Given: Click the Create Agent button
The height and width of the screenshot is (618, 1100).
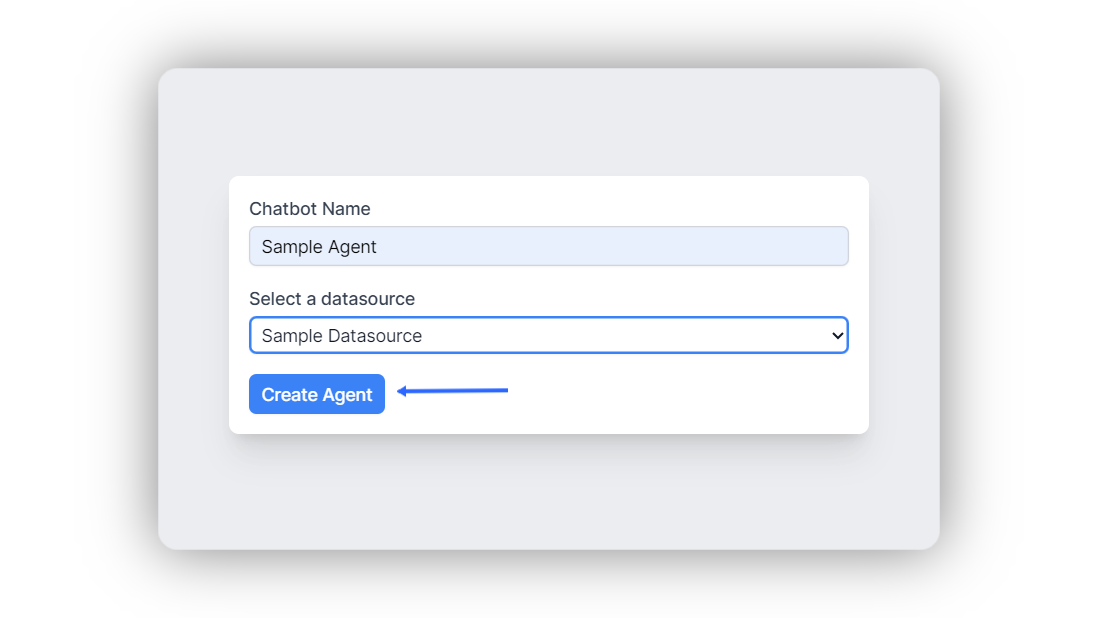Looking at the screenshot, I should 317,394.
